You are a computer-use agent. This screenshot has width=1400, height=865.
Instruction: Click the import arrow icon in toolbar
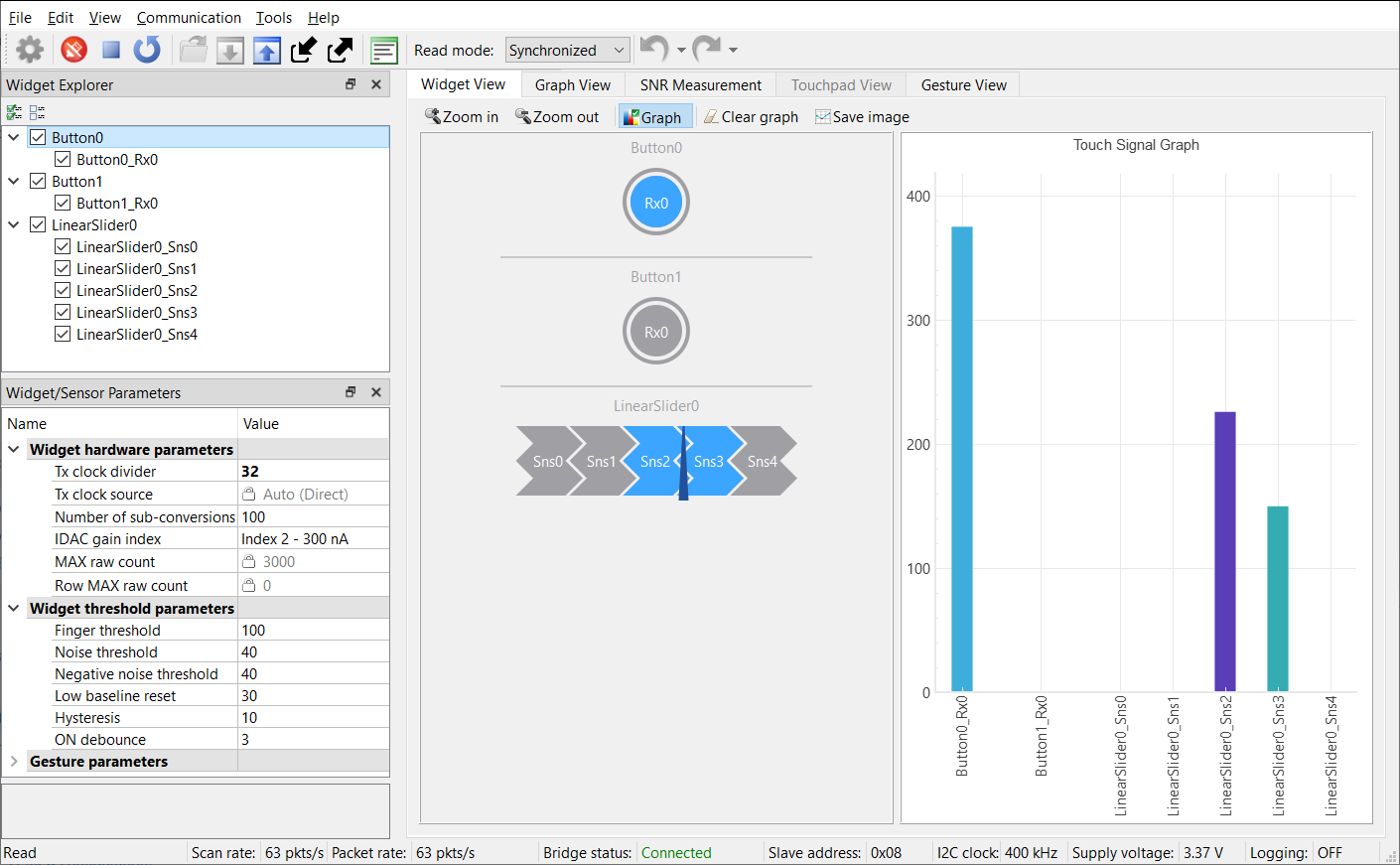[x=304, y=50]
